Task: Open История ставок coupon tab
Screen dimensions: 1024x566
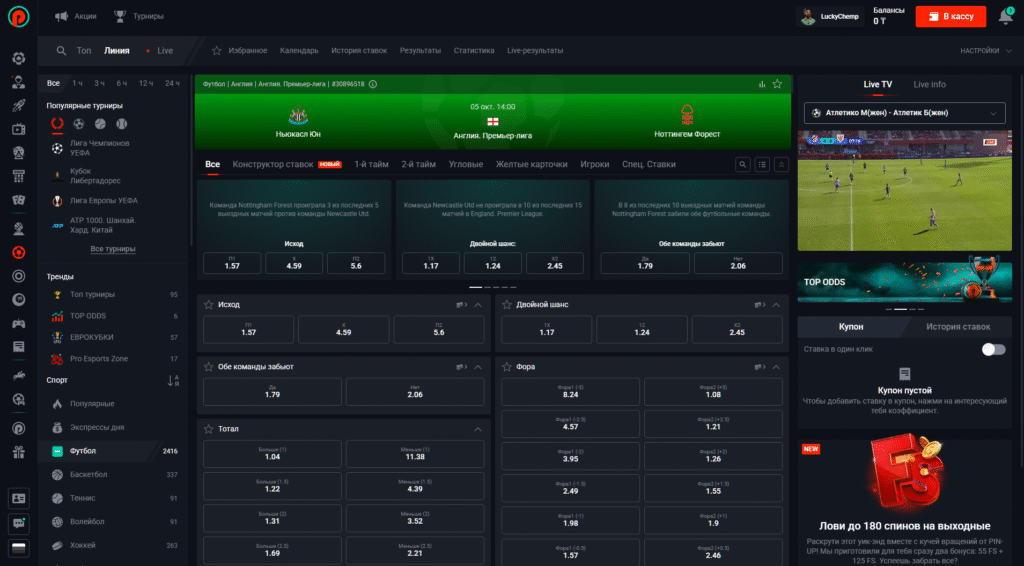Action: pos(958,326)
